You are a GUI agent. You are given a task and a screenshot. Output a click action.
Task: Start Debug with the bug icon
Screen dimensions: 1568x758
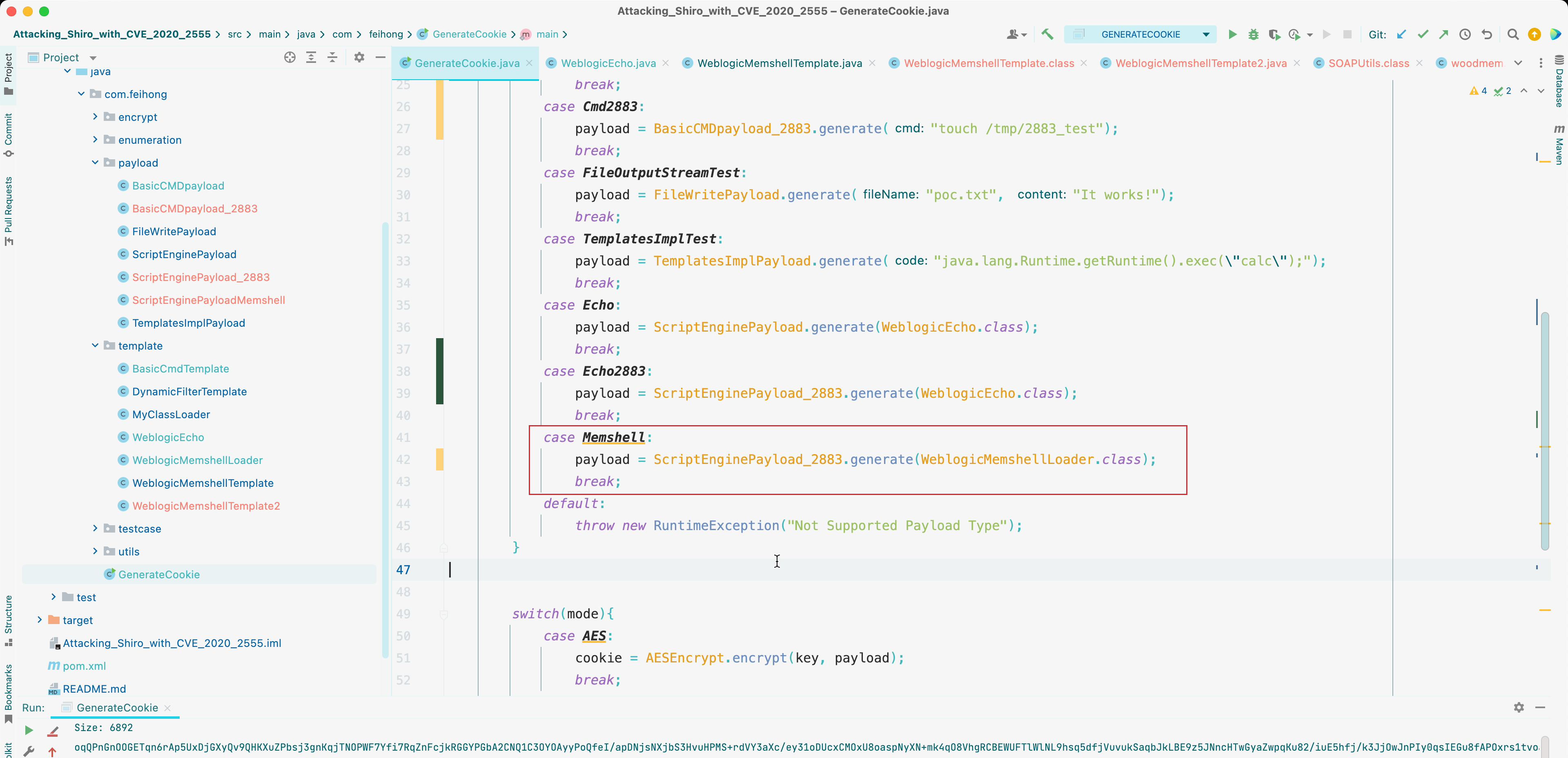1253,34
